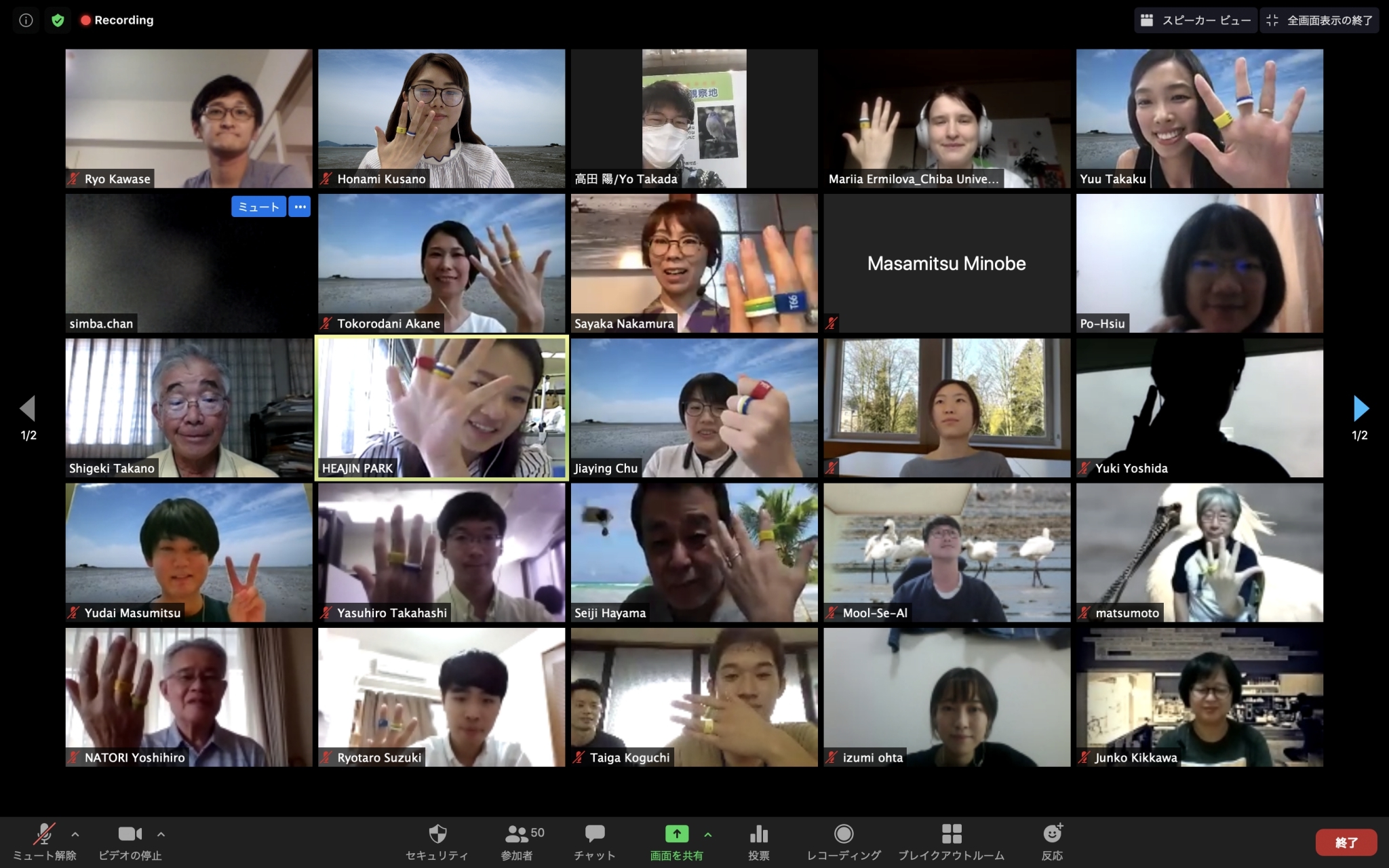Unmute the microphone in toolbar
Image resolution: width=1389 pixels, height=868 pixels.
coord(45,833)
